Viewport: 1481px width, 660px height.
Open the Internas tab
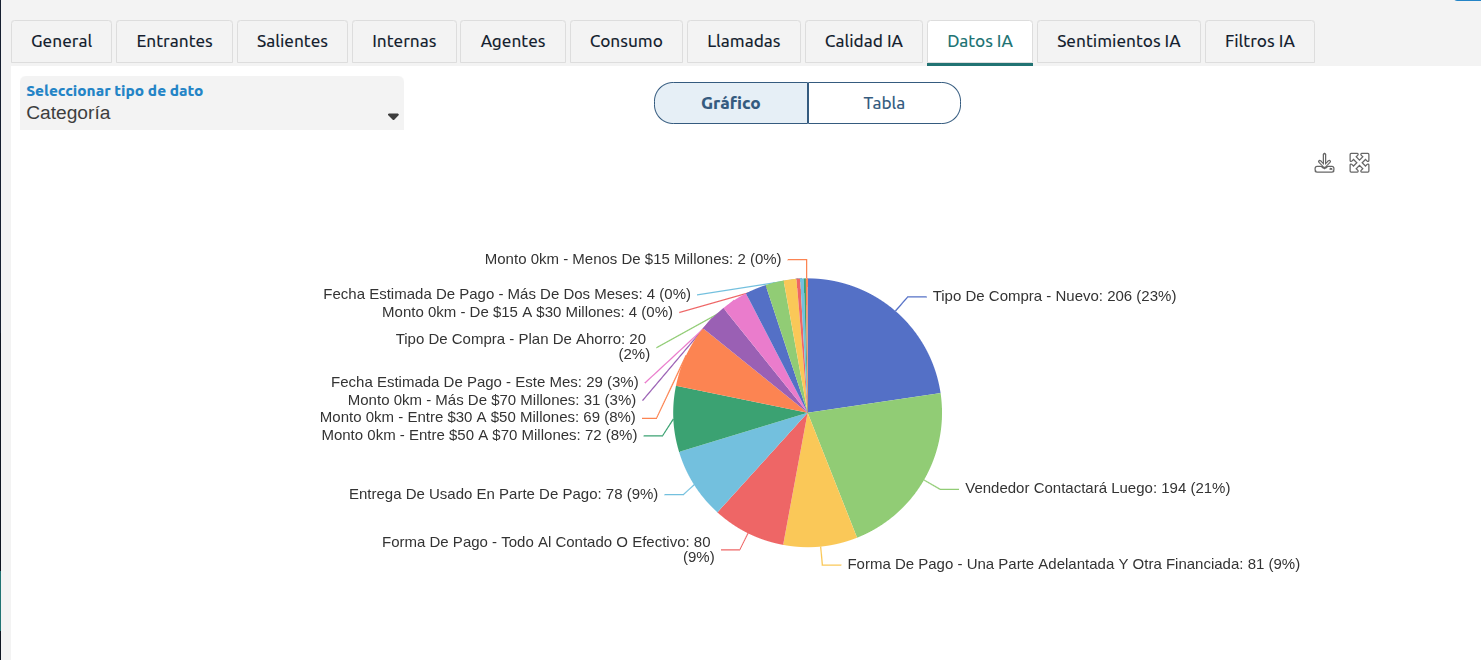(x=404, y=41)
